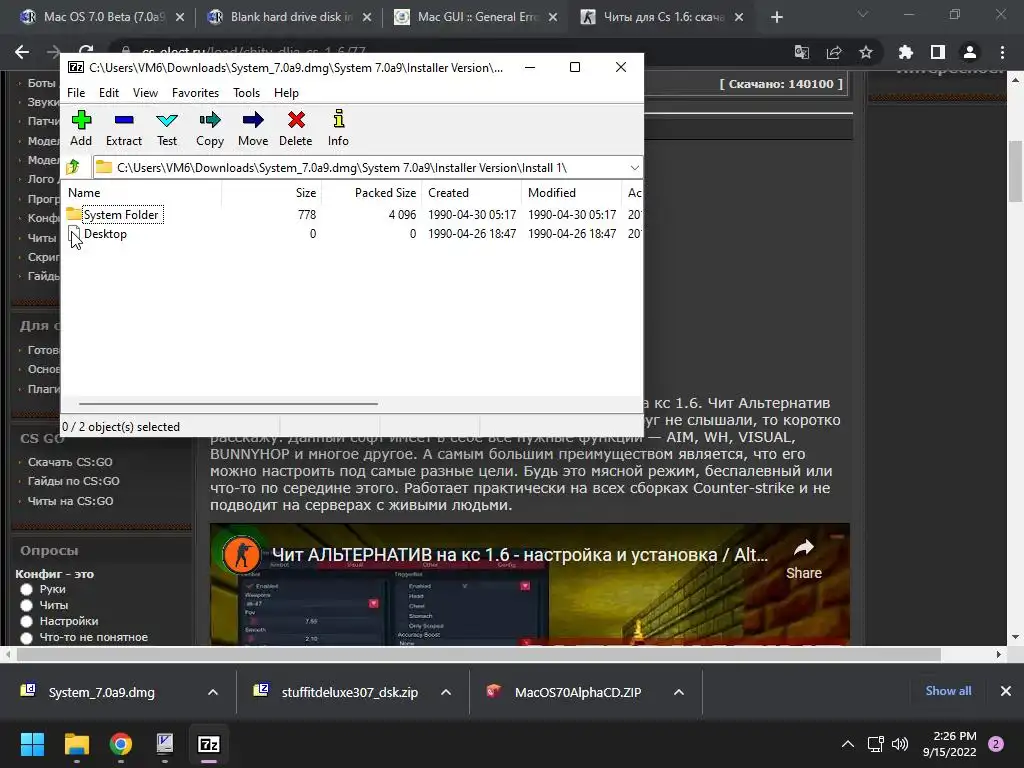Click the share page icon
The width and height of the screenshot is (1024, 768).
point(834,52)
